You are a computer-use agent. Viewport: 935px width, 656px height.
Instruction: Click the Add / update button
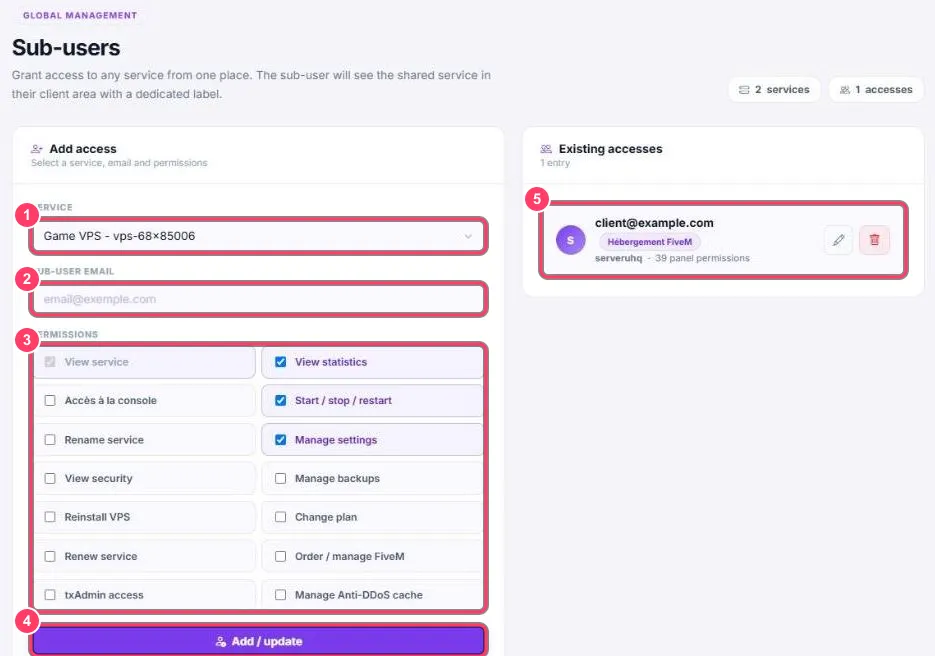[258, 642]
